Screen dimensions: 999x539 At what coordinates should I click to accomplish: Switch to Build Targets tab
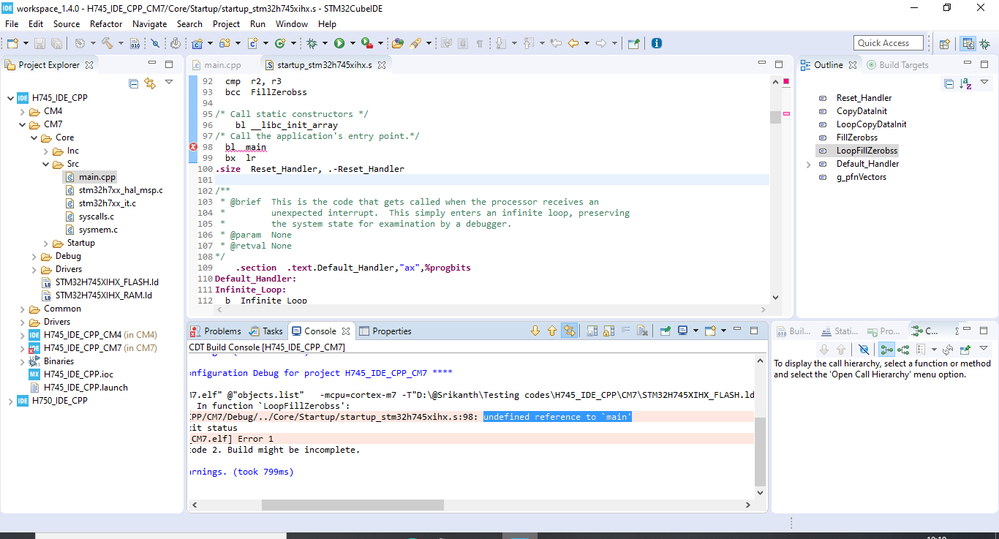point(897,65)
